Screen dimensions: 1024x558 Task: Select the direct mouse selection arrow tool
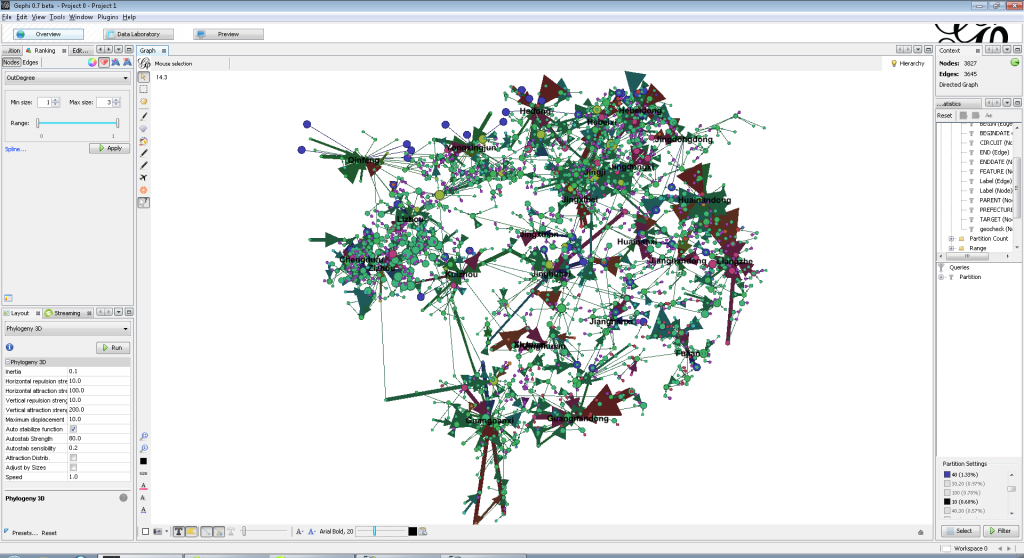[x=144, y=76]
